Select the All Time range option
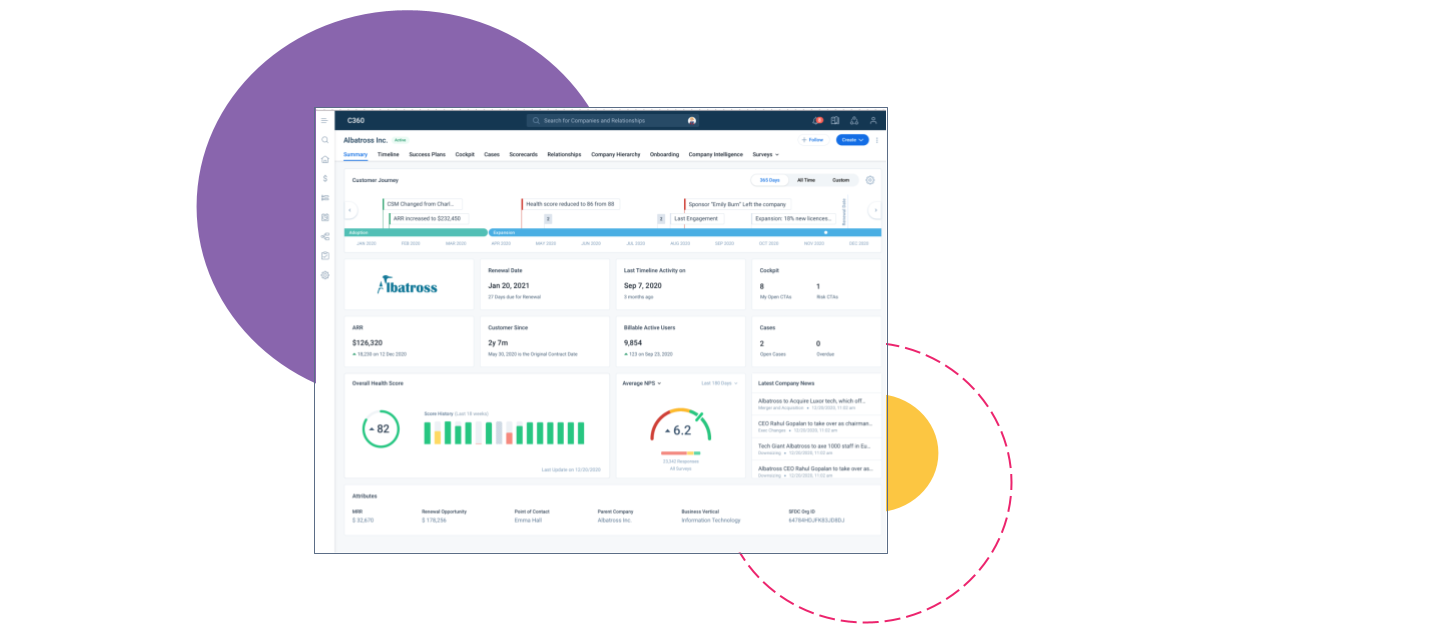This screenshot has height=640, width=1440. tap(806, 180)
